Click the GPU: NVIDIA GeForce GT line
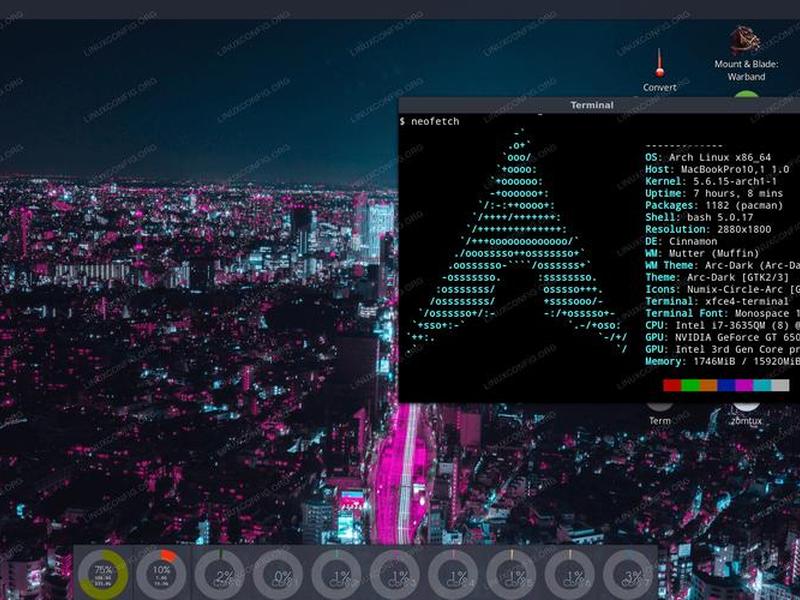 [722, 337]
